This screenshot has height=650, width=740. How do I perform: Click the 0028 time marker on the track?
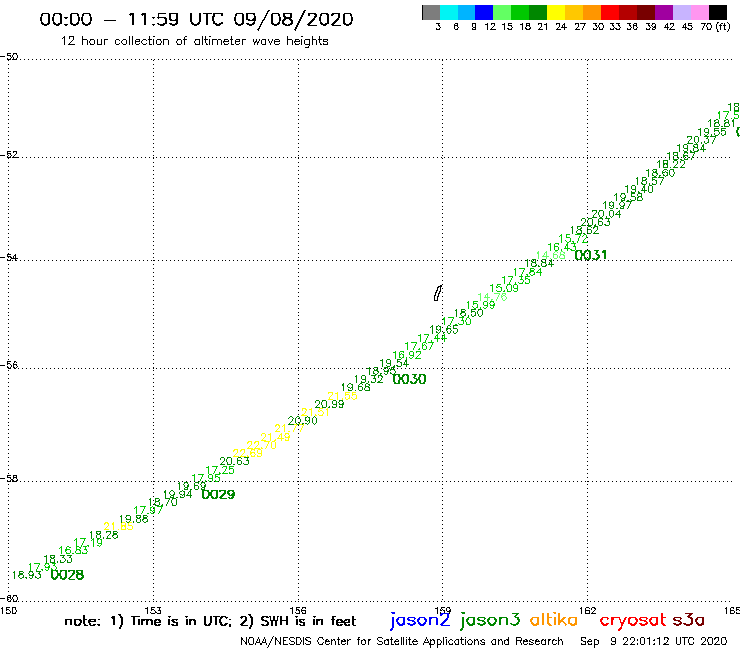tap(67, 575)
